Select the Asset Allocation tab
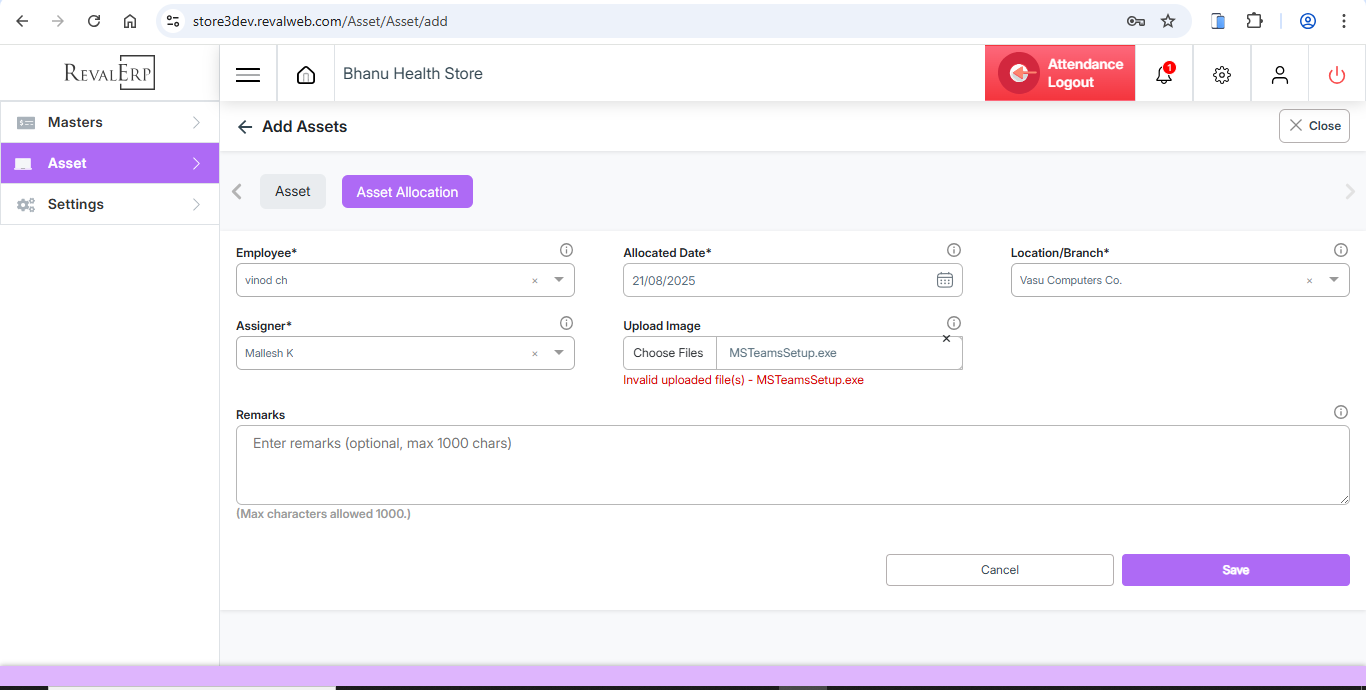 407,192
